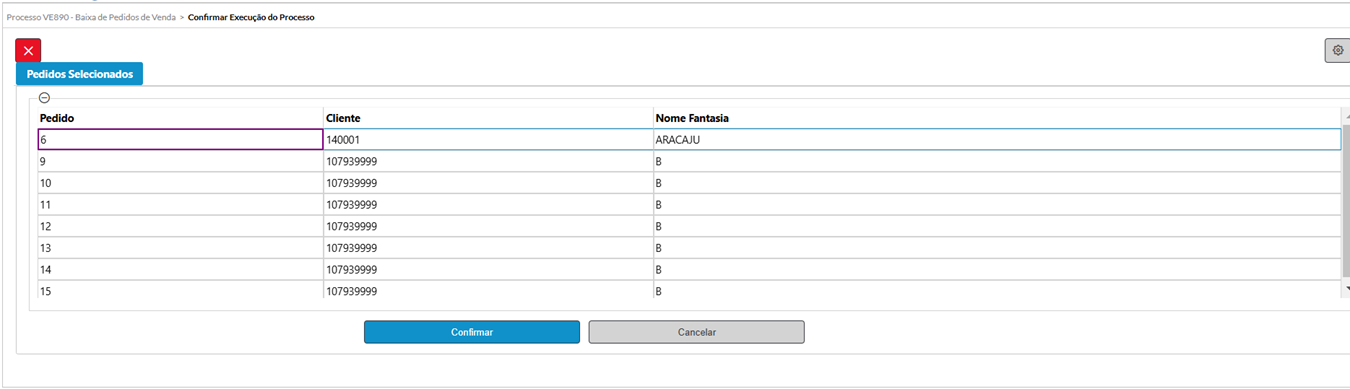1350x389 pixels.
Task: Select the Pedidos Selecionados tab
Action: 80,74
